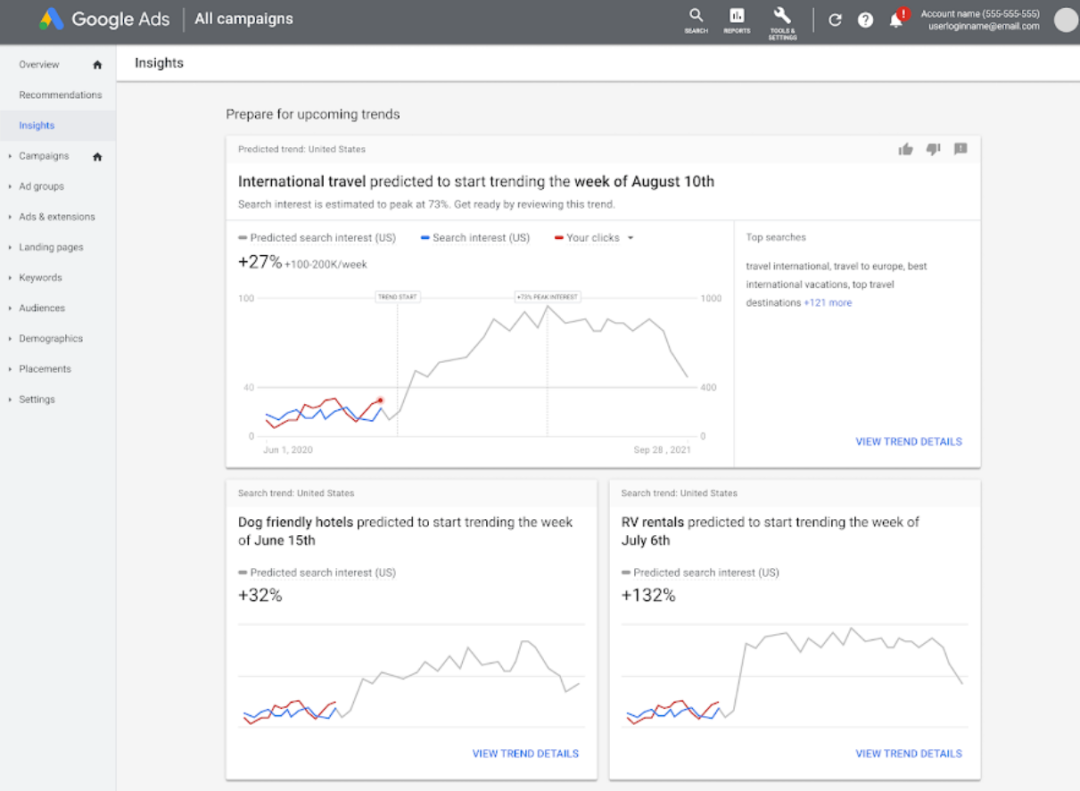Click the Search interest (US) blue legend
This screenshot has height=791, width=1080.
tap(475, 238)
